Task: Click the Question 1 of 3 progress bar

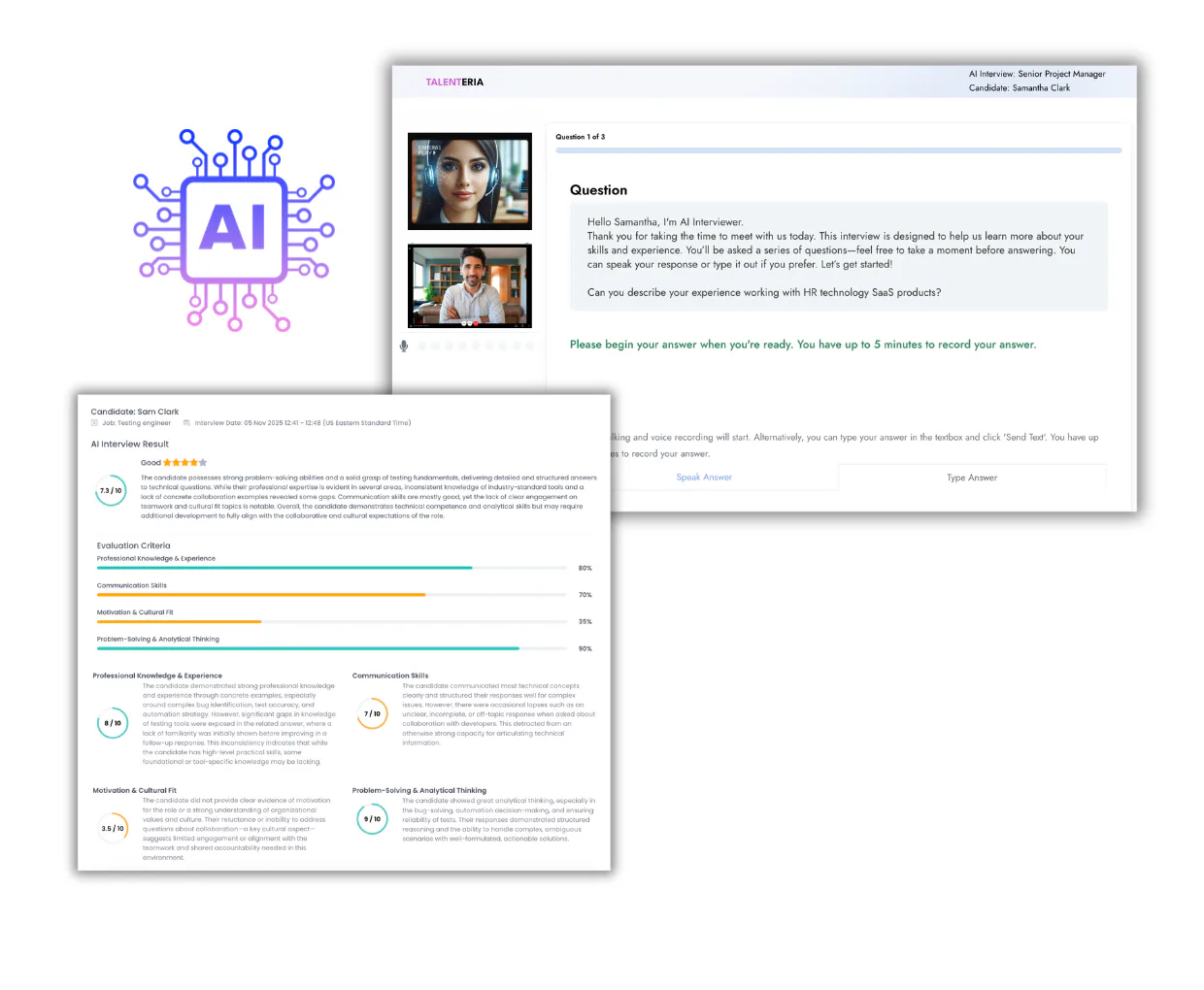Action: [839, 150]
